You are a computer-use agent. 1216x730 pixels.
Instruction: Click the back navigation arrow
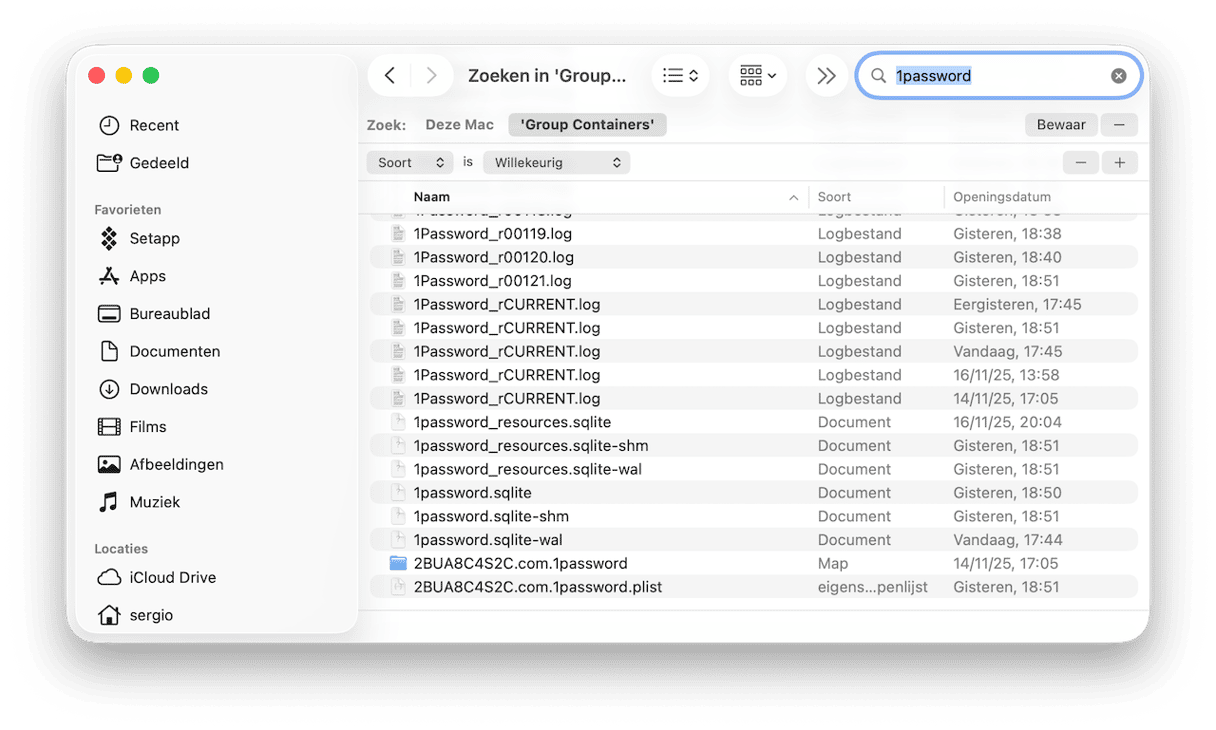390,76
